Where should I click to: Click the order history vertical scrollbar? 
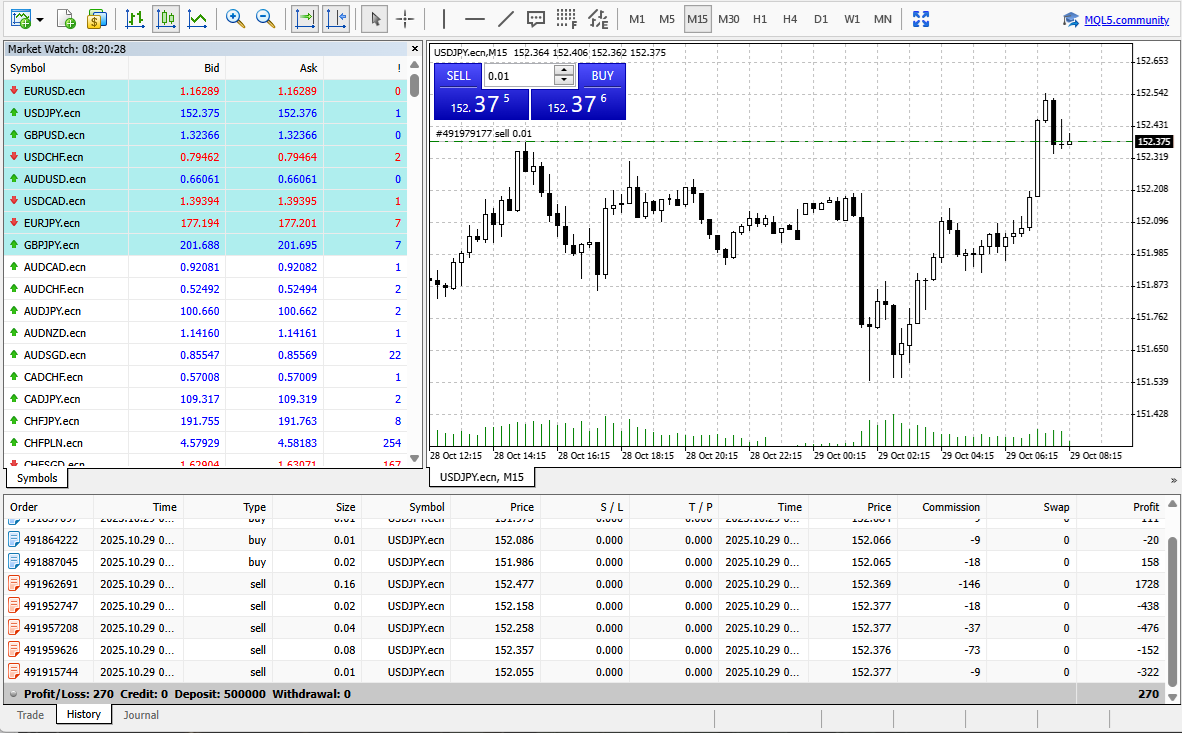pos(1174,600)
